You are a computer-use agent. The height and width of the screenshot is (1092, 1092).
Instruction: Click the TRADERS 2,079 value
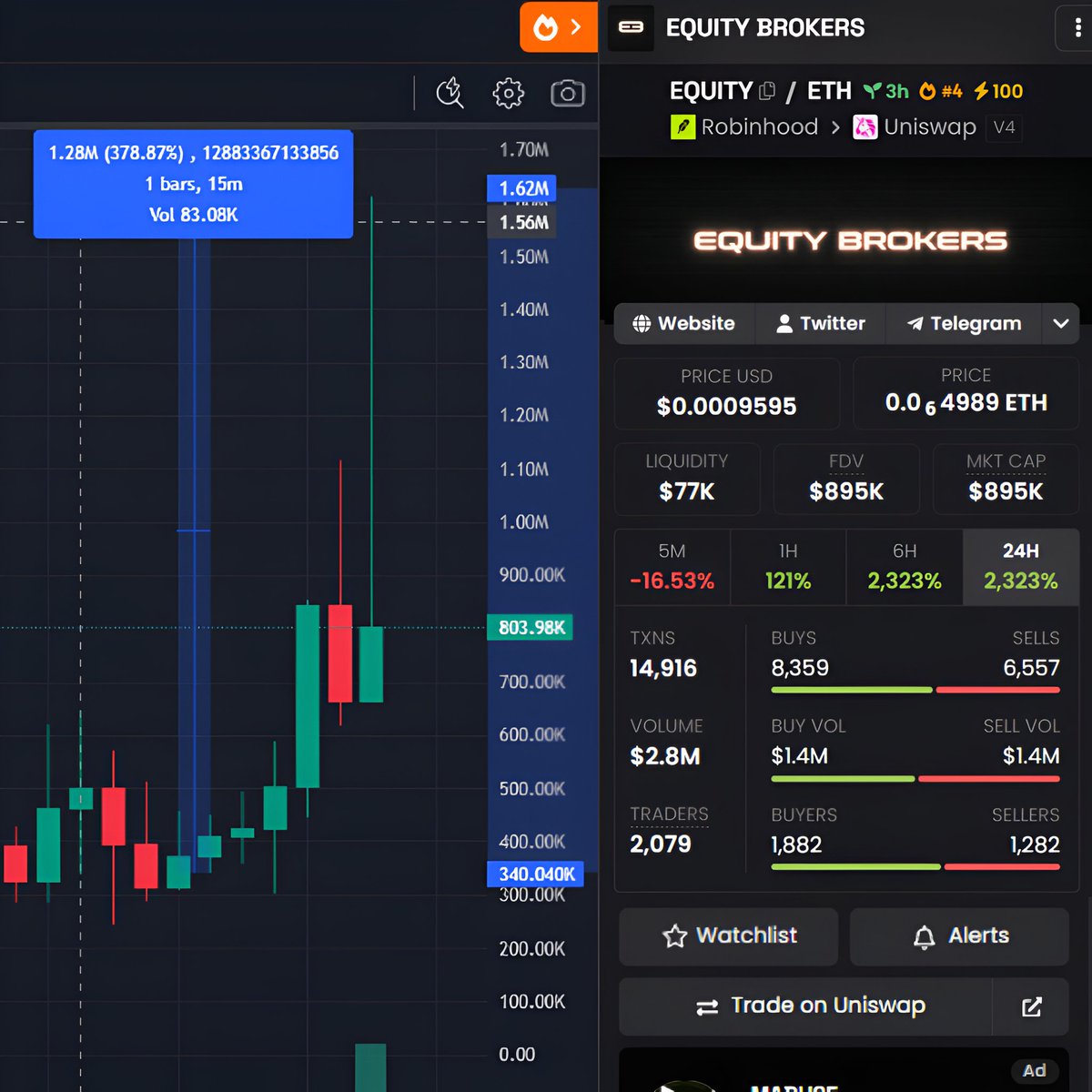click(661, 844)
